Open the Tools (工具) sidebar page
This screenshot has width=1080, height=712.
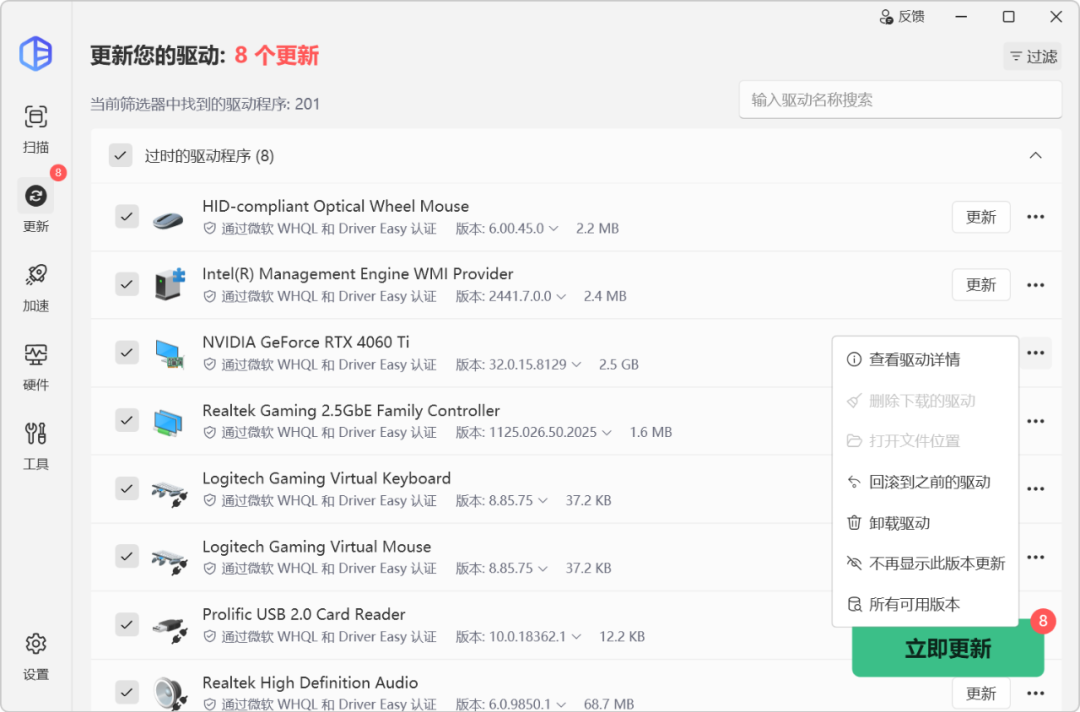36,446
